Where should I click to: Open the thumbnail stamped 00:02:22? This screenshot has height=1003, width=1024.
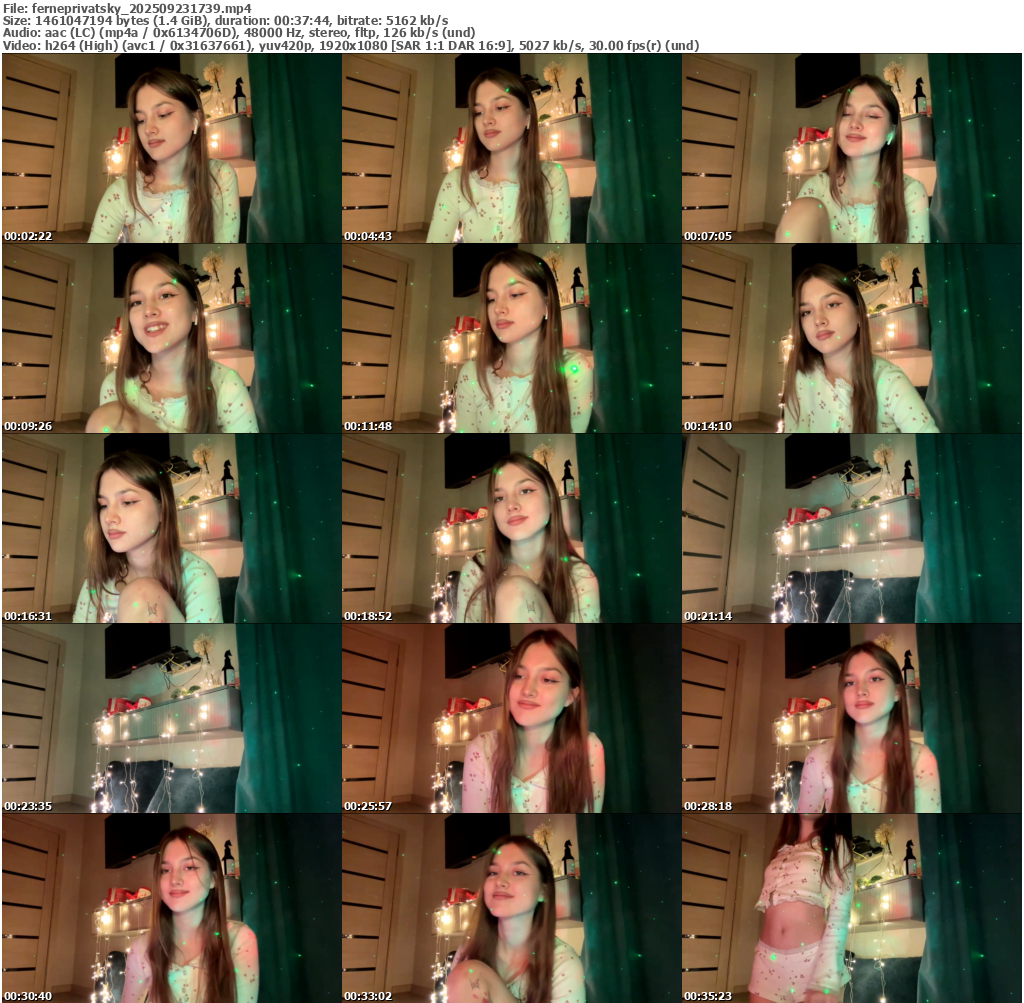(x=171, y=148)
